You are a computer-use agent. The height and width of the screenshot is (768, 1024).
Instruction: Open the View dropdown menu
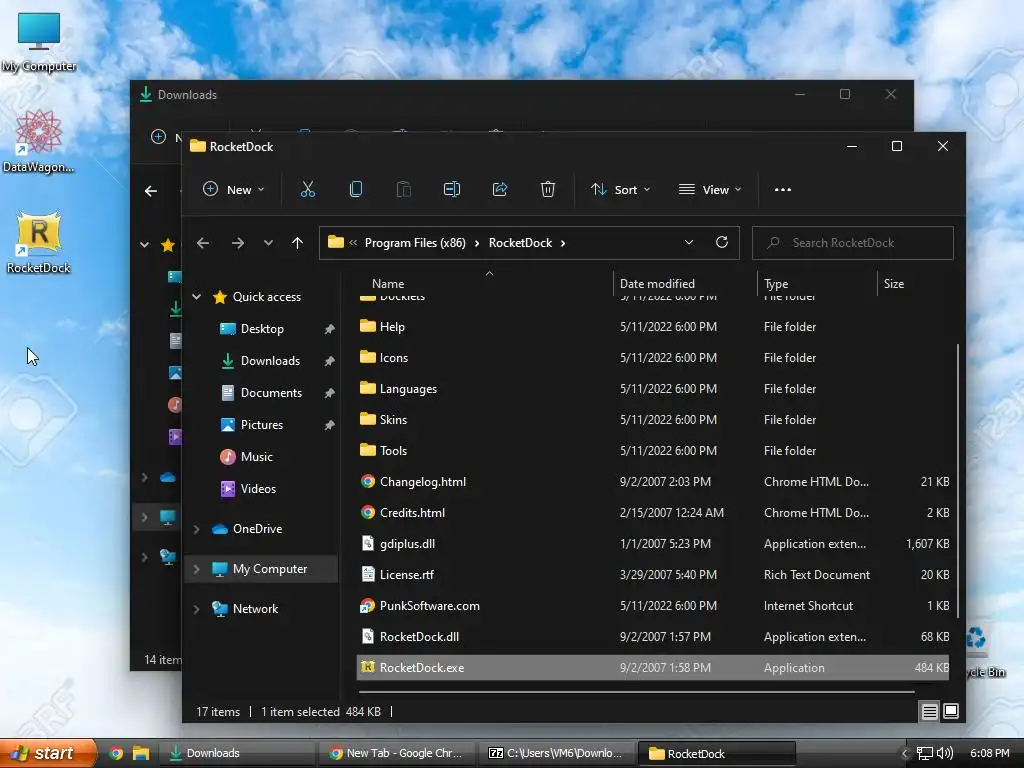coord(711,189)
